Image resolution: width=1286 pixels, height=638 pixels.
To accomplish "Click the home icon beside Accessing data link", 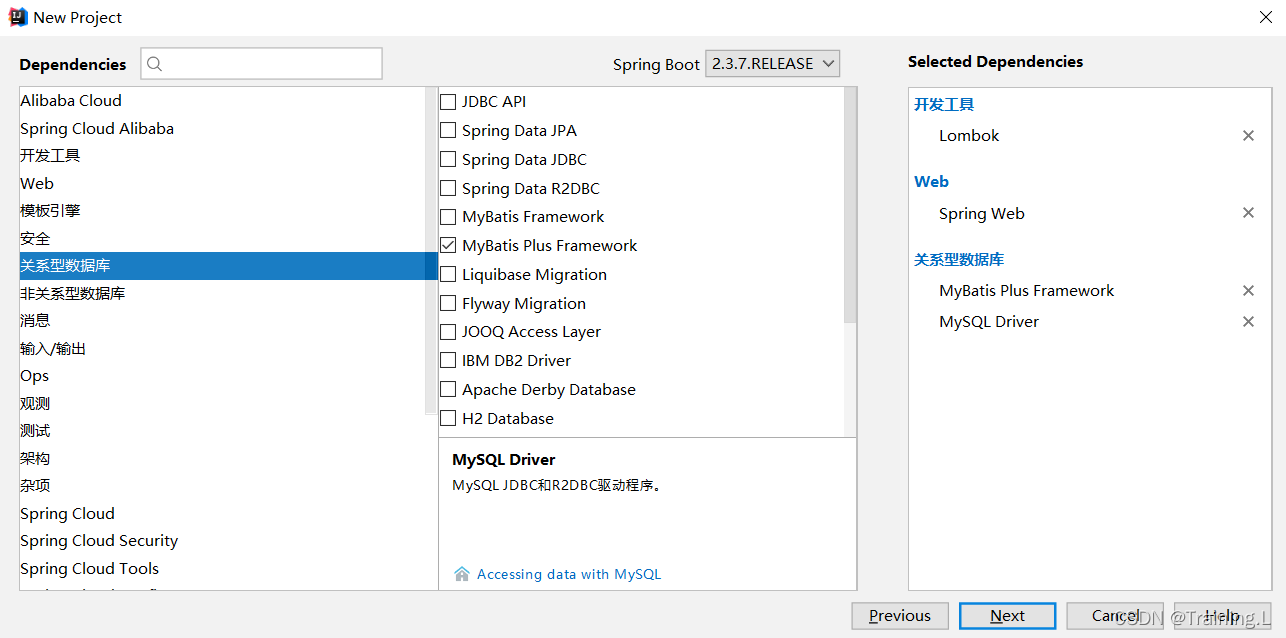I will point(462,574).
